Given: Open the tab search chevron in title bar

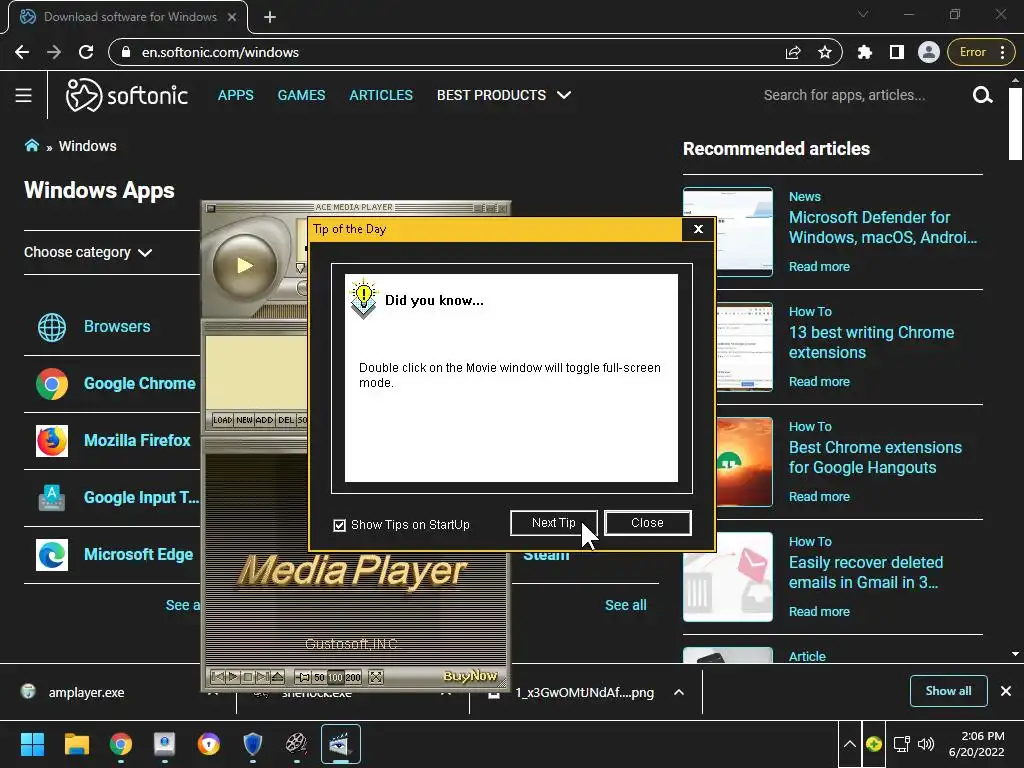Looking at the screenshot, I should (x=863, y=14).
